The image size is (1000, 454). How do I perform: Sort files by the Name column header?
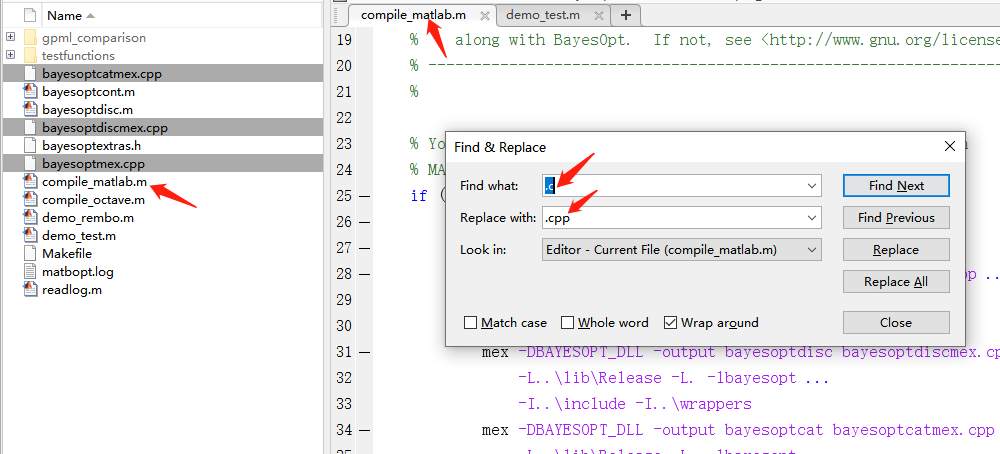click(65, 15)
